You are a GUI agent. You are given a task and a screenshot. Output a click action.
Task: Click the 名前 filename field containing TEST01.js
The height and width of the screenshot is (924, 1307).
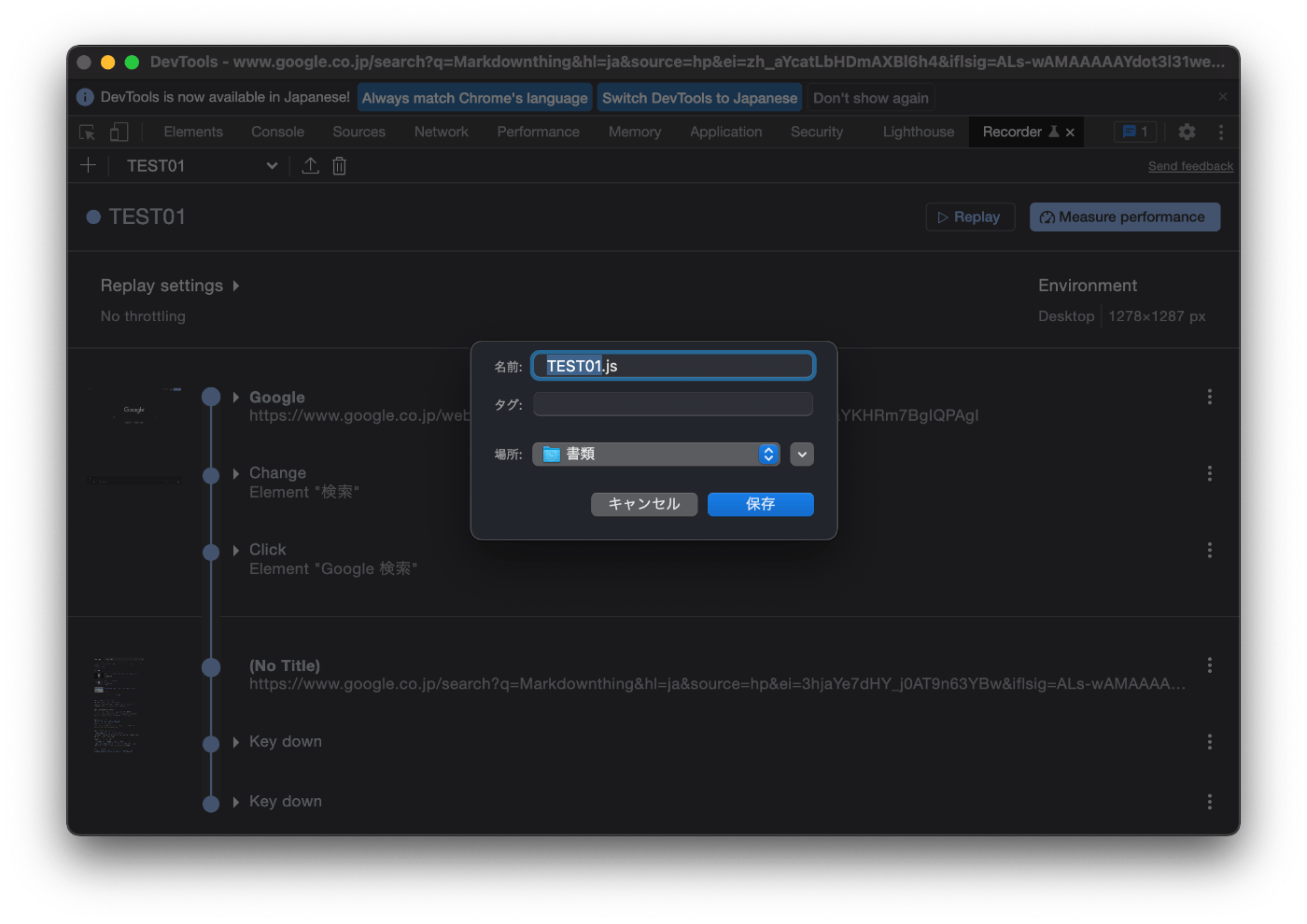[x=673, y=366]
